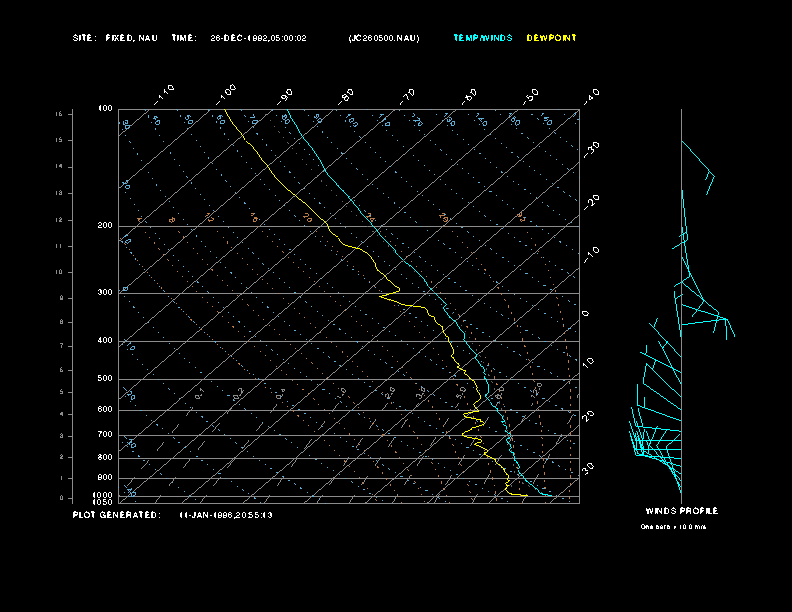Click the PLOT GENERATED label
Image resolution: width=792 pixels, height=612 pixels.
115,515
